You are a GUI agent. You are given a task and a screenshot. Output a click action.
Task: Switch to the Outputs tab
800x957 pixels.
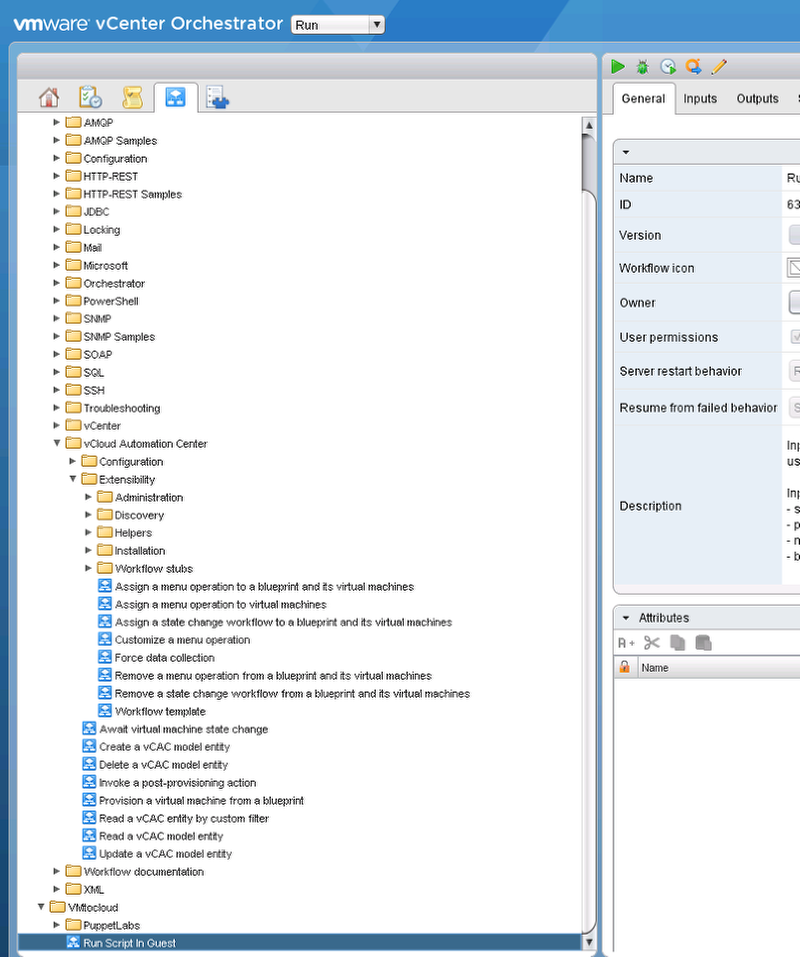click(x=757, y=99)
